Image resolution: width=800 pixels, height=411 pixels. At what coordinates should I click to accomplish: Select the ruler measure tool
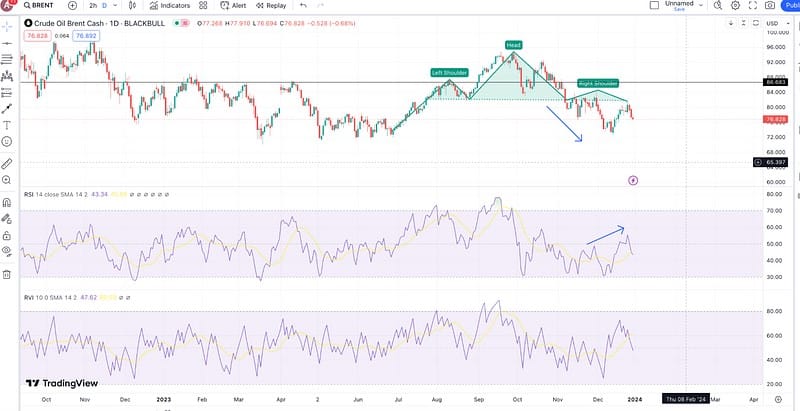pos(7,162)
